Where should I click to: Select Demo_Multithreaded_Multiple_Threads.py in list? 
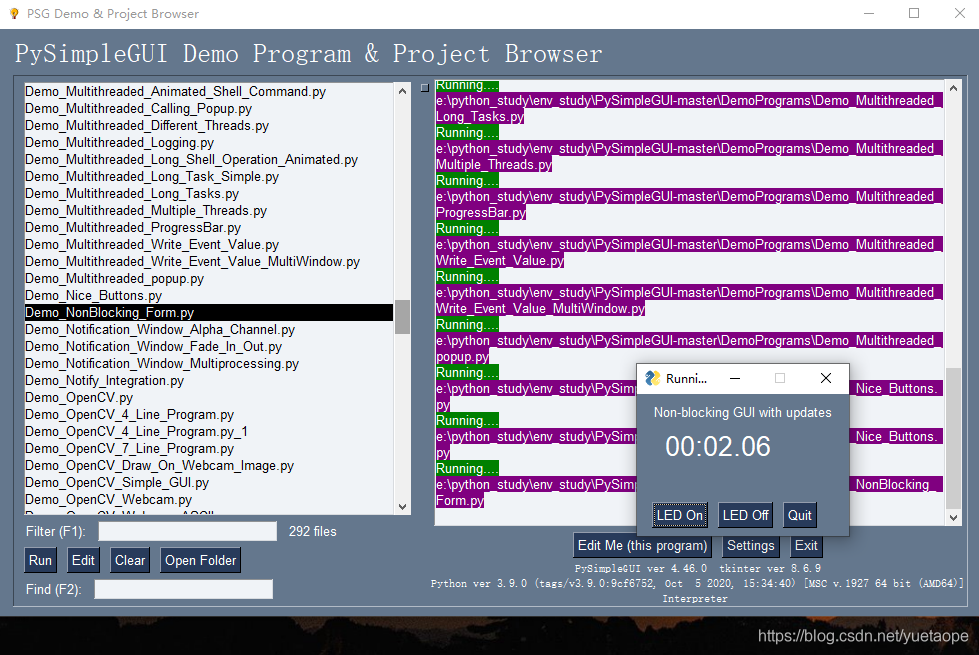[209, 210]
